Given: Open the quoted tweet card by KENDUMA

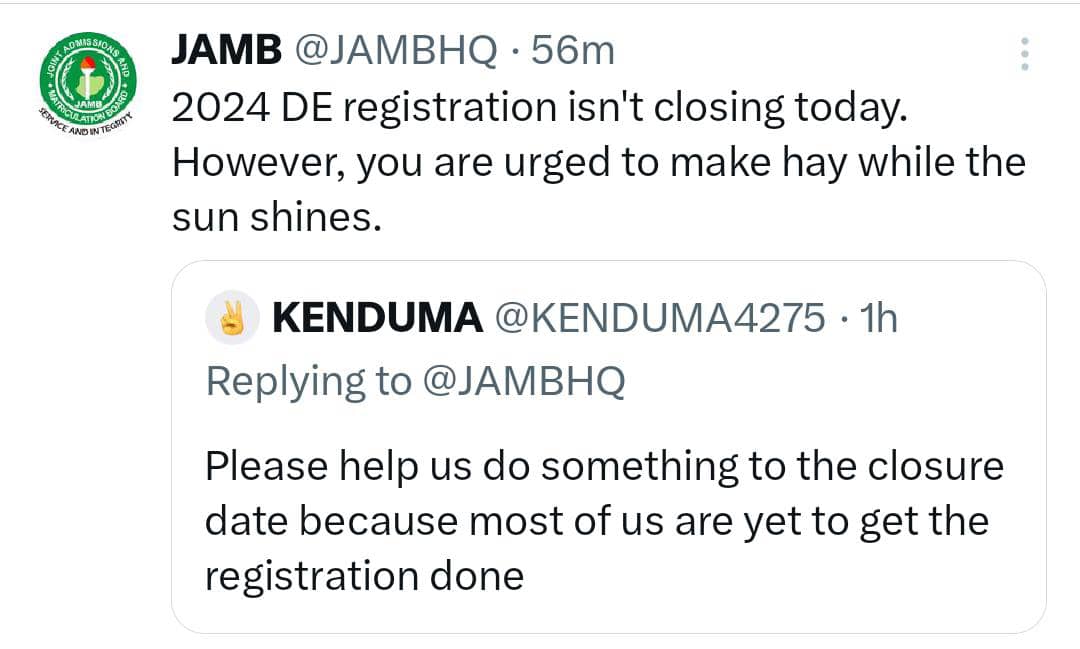Looking at the screenshot, I should tap(608, 446).
